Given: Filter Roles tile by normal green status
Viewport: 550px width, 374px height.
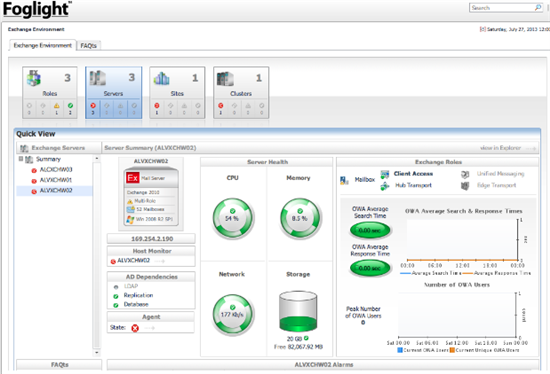Looking at the screenshot, I should click(x=71, y=106).
